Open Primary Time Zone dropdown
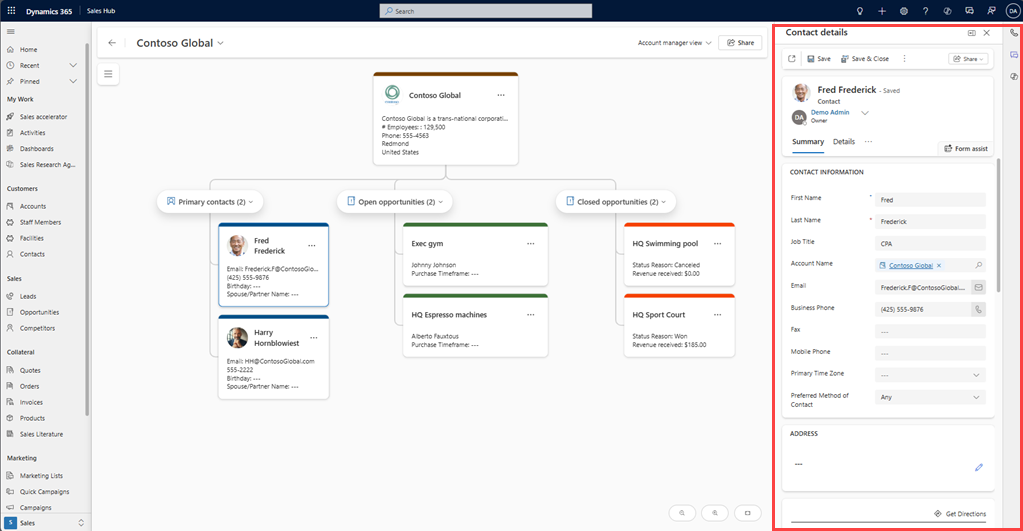The width and height of the screenshot is (1023, 531). point(930,375)
